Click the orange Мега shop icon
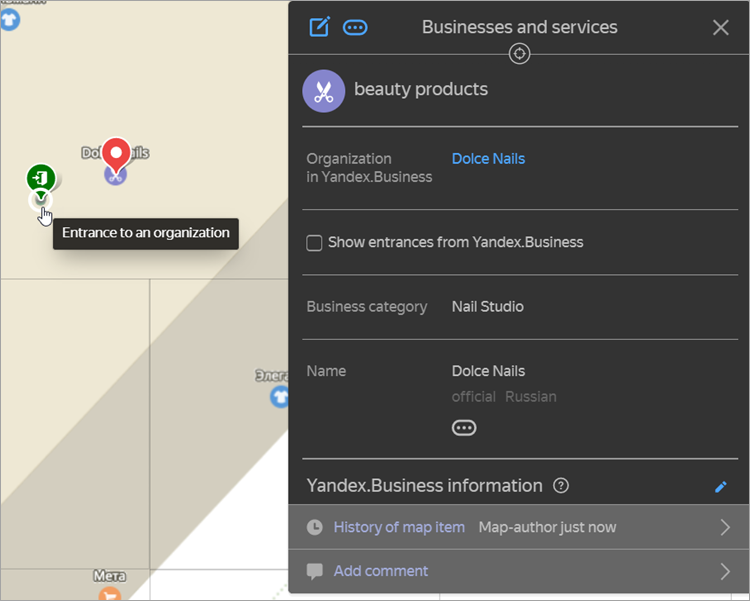 click(110, 594)
